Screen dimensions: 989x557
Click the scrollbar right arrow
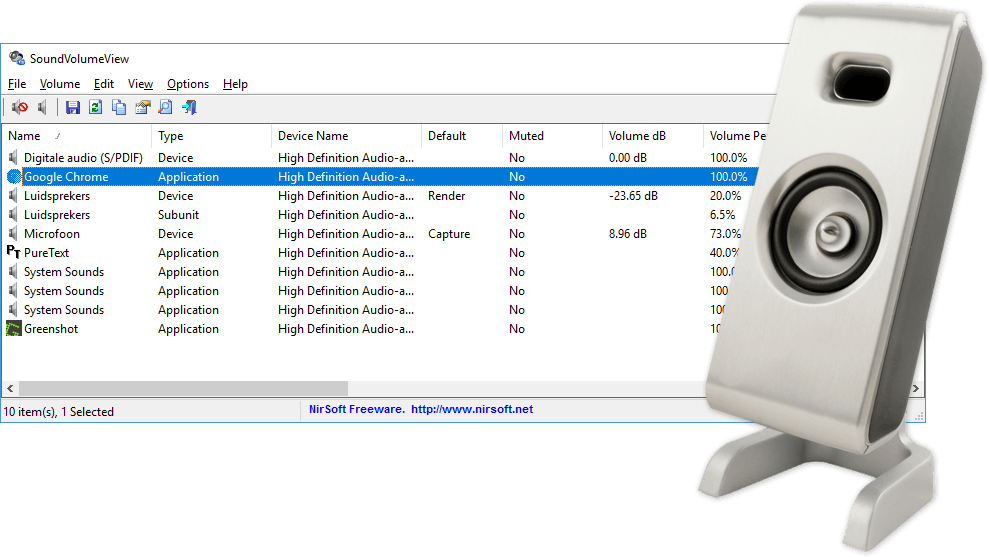pos(916,388)
